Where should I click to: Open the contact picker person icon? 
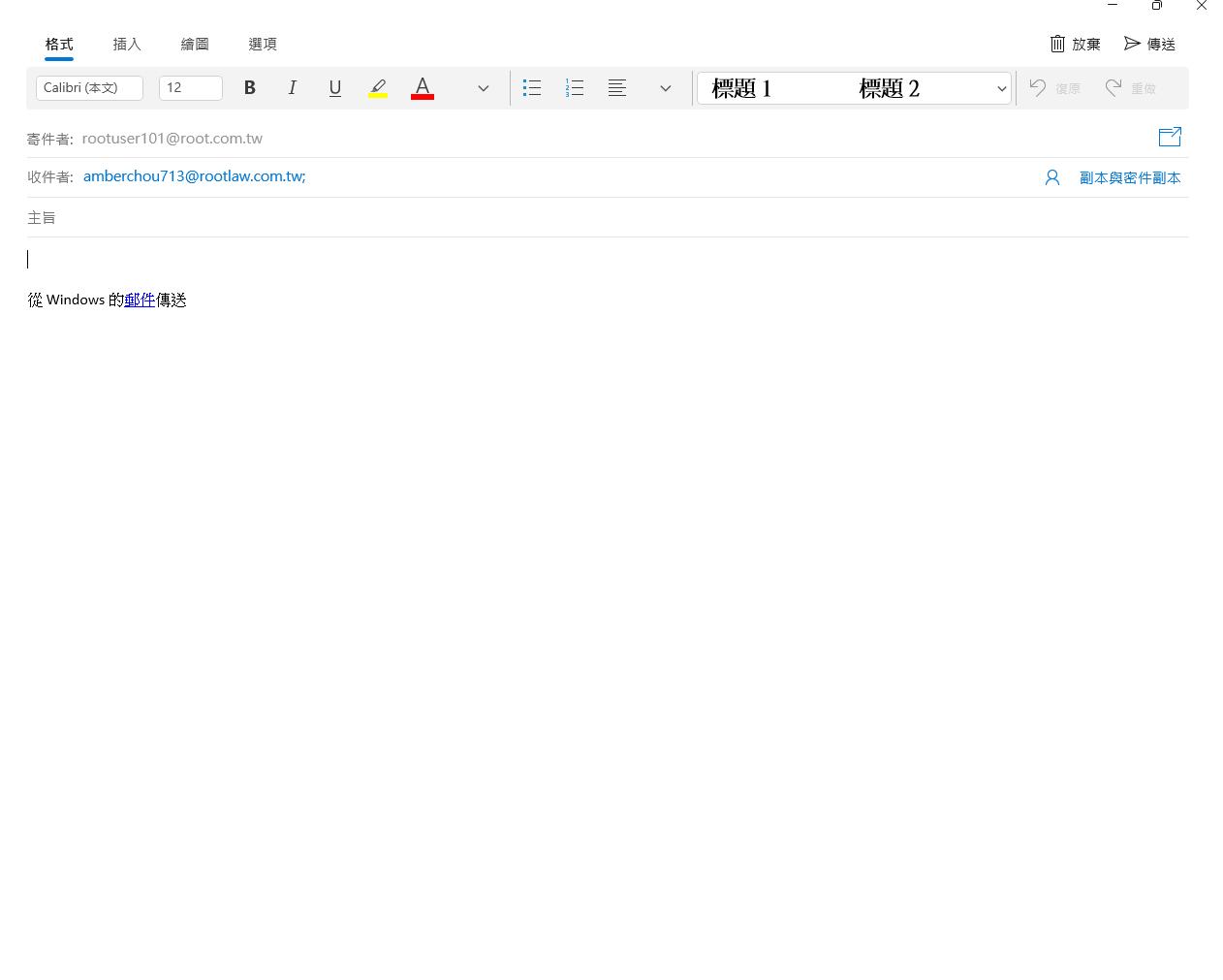pos(1052,177)
